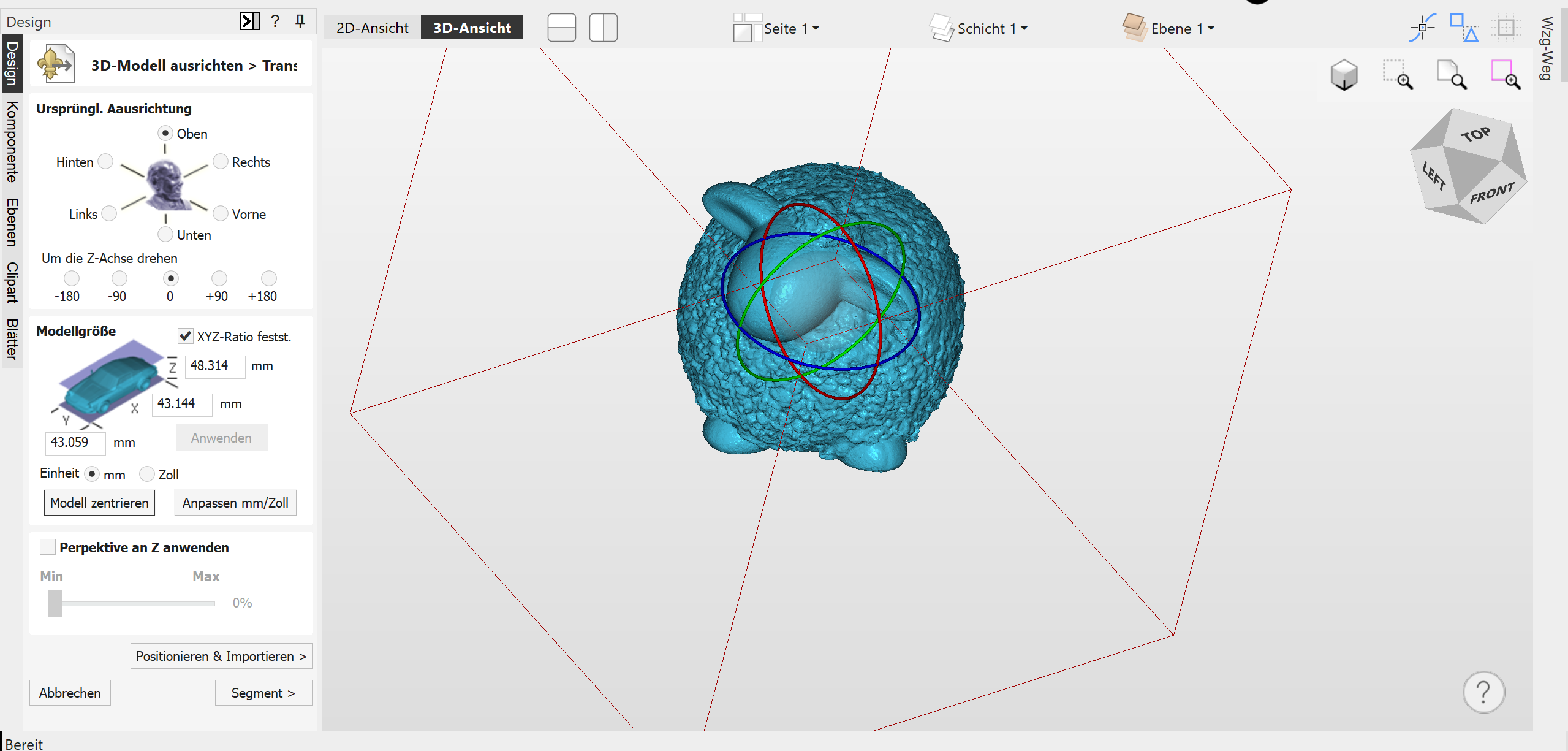Collapse the Design panel with the arrow icon
The width and height of the screenshot is (1568, 751).
[x=249, y=21]
